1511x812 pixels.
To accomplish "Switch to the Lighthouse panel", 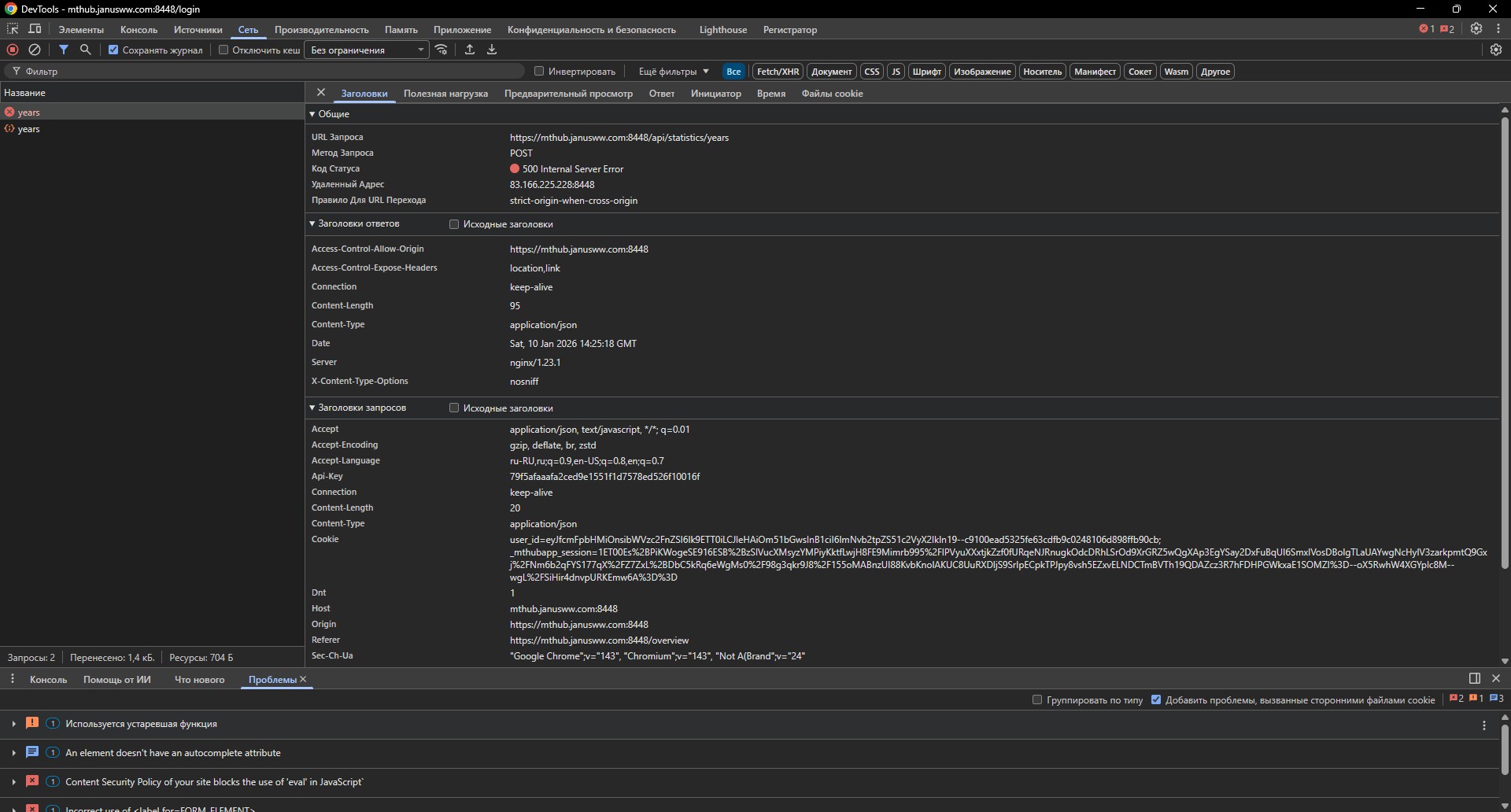I will click(722, 29).
